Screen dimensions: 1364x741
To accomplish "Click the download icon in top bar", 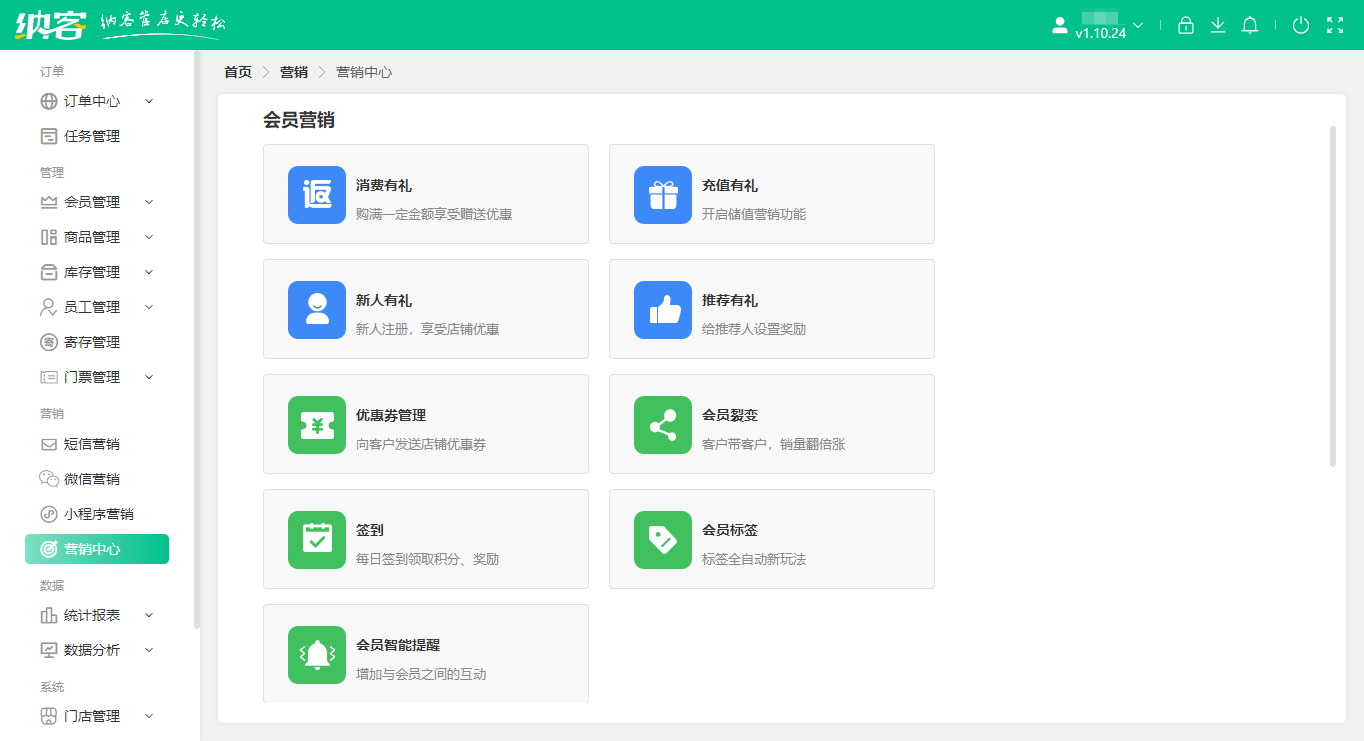I will click(x=1218, y=26).
